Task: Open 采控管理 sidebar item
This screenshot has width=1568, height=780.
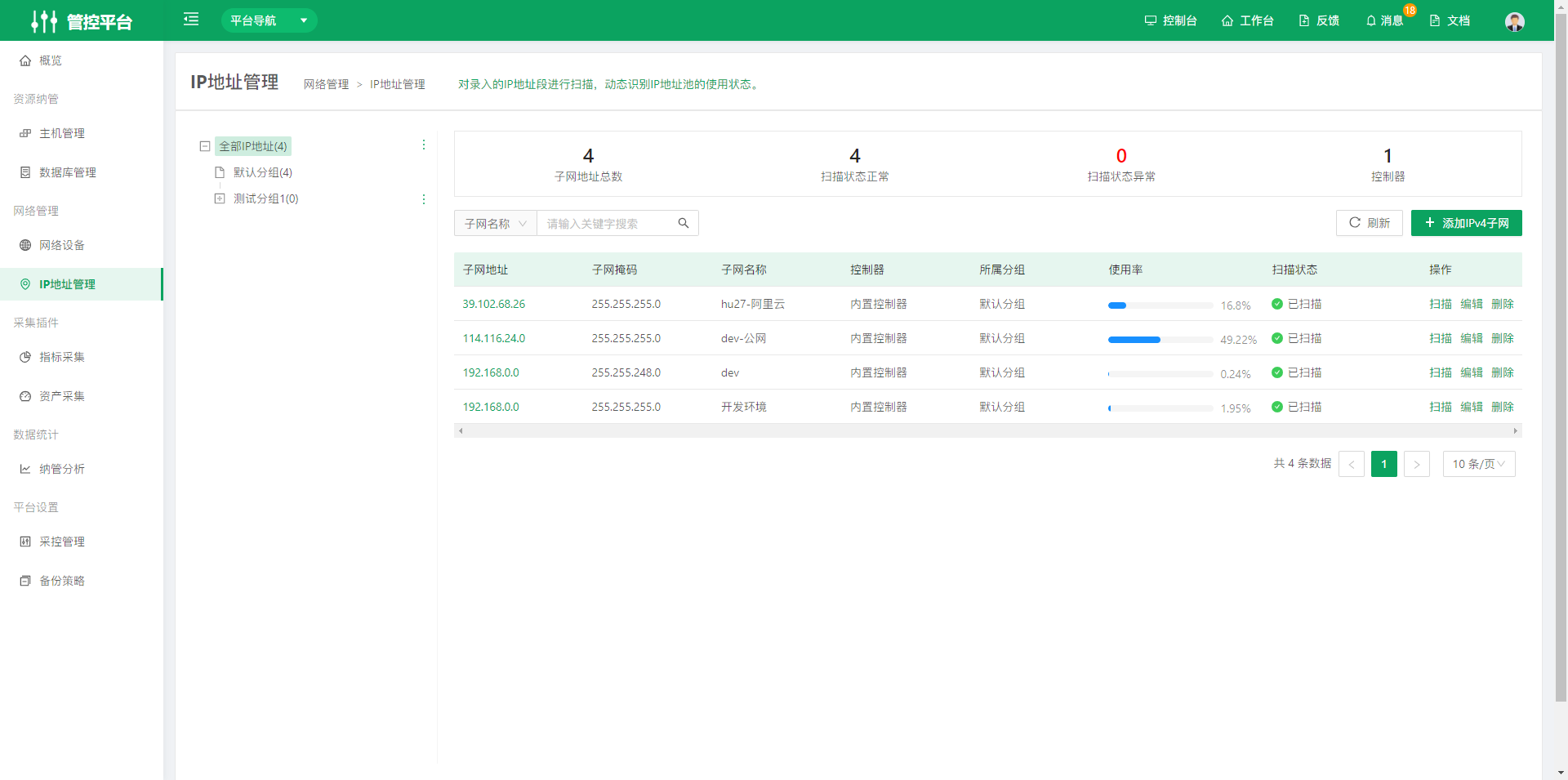Action: coord(82,542)
